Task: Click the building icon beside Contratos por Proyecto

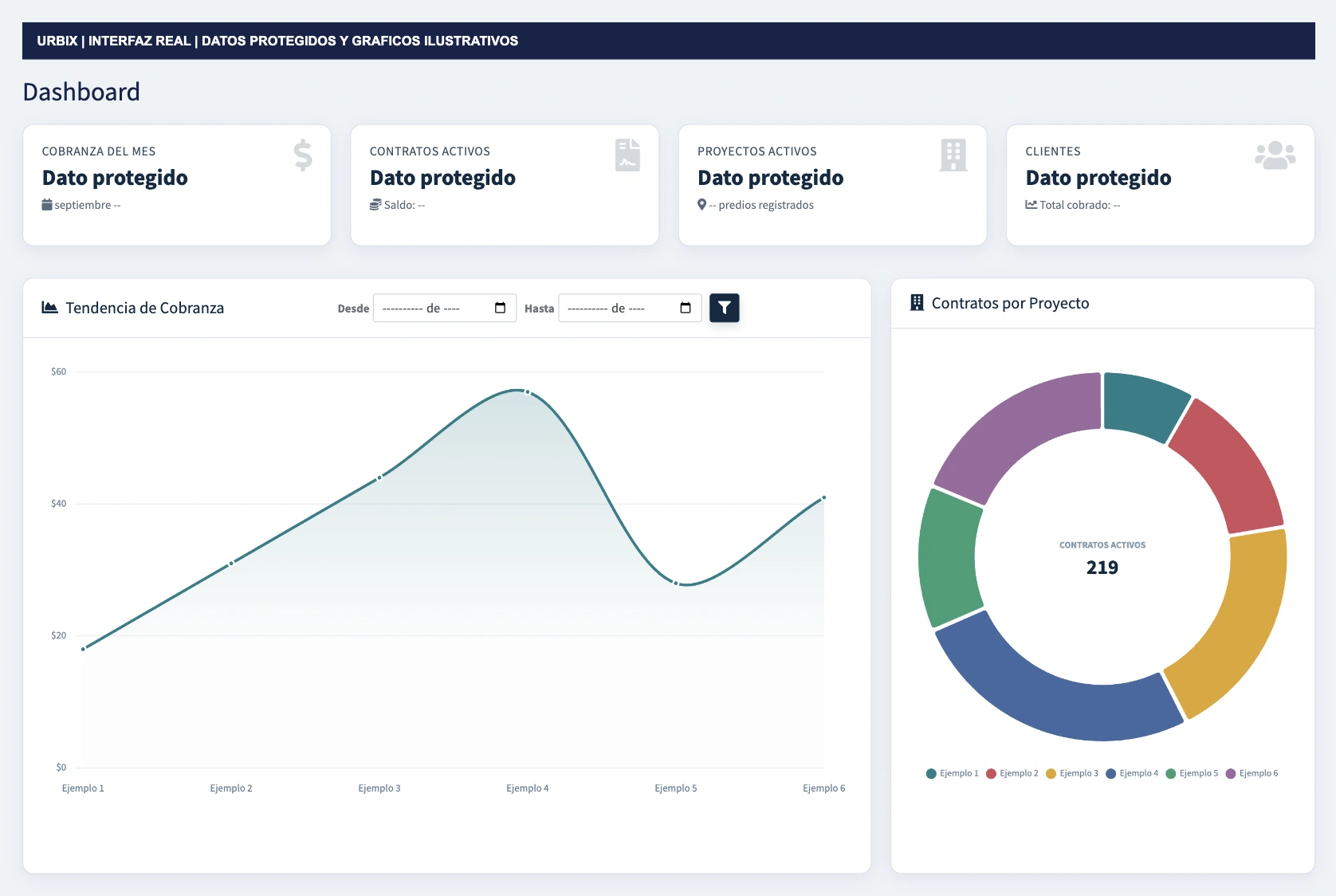Action: (x=917, y=302)
